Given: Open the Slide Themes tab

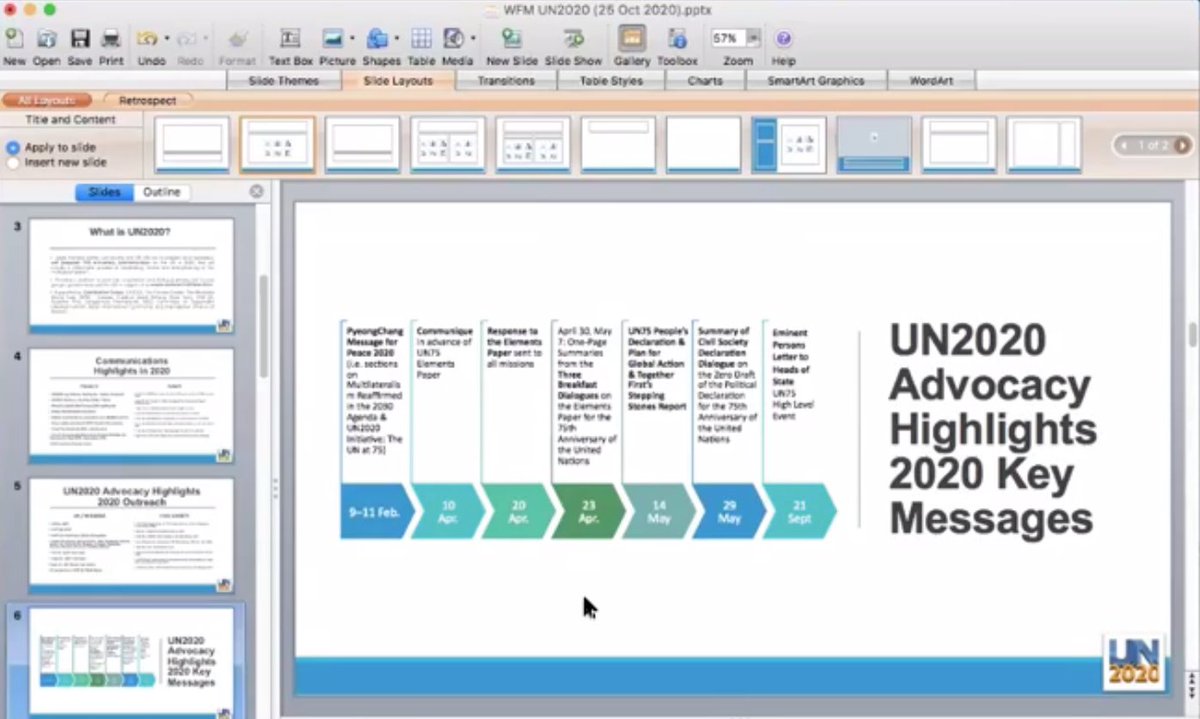Looking at the screenshot, I should (283, 81).
